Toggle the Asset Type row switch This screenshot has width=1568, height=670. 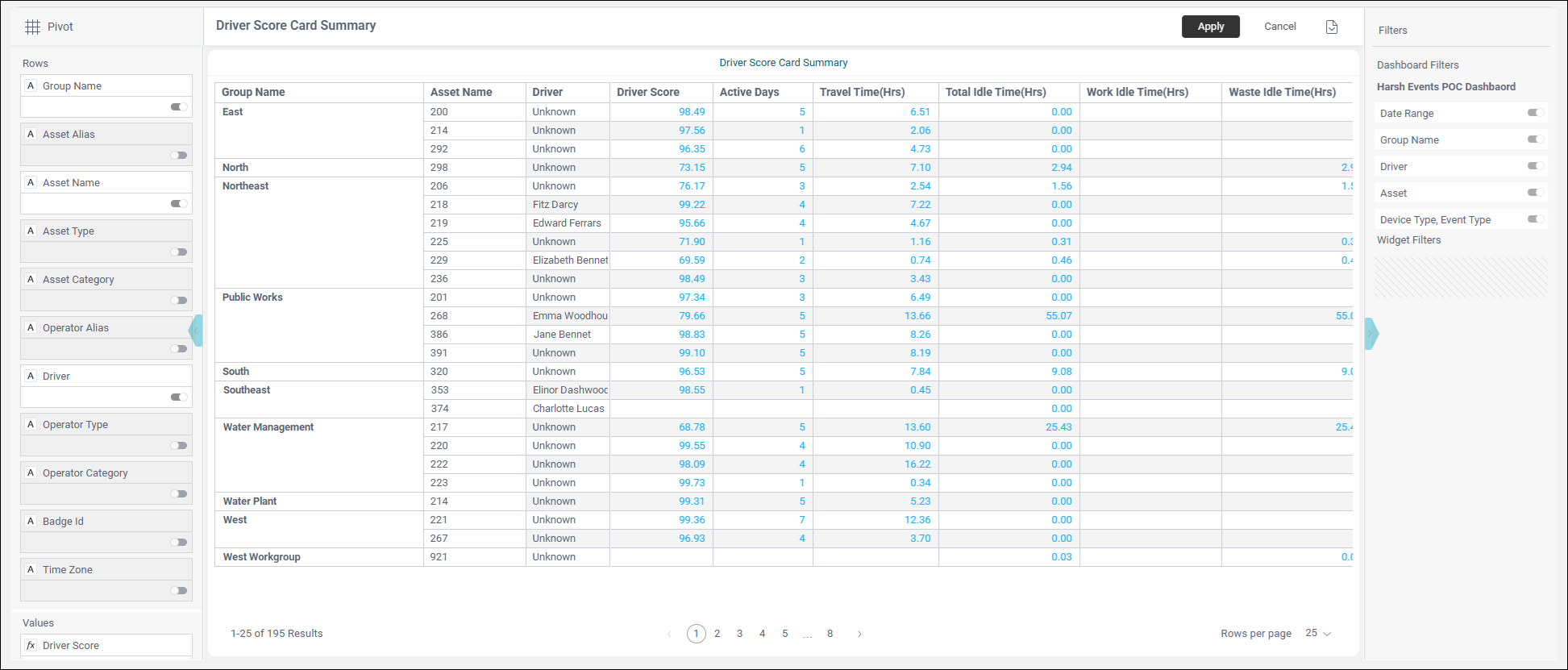[179, 252]
